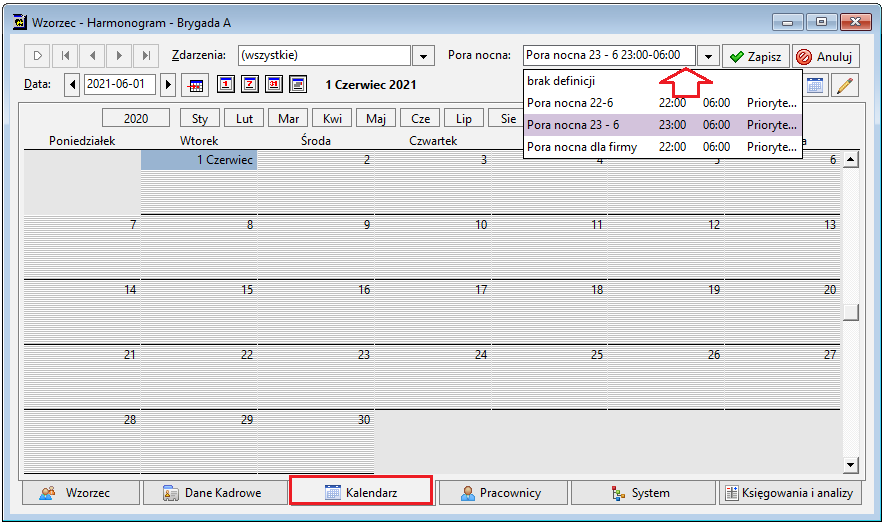Switch to the Kalendarz tab

coord(361,492)
